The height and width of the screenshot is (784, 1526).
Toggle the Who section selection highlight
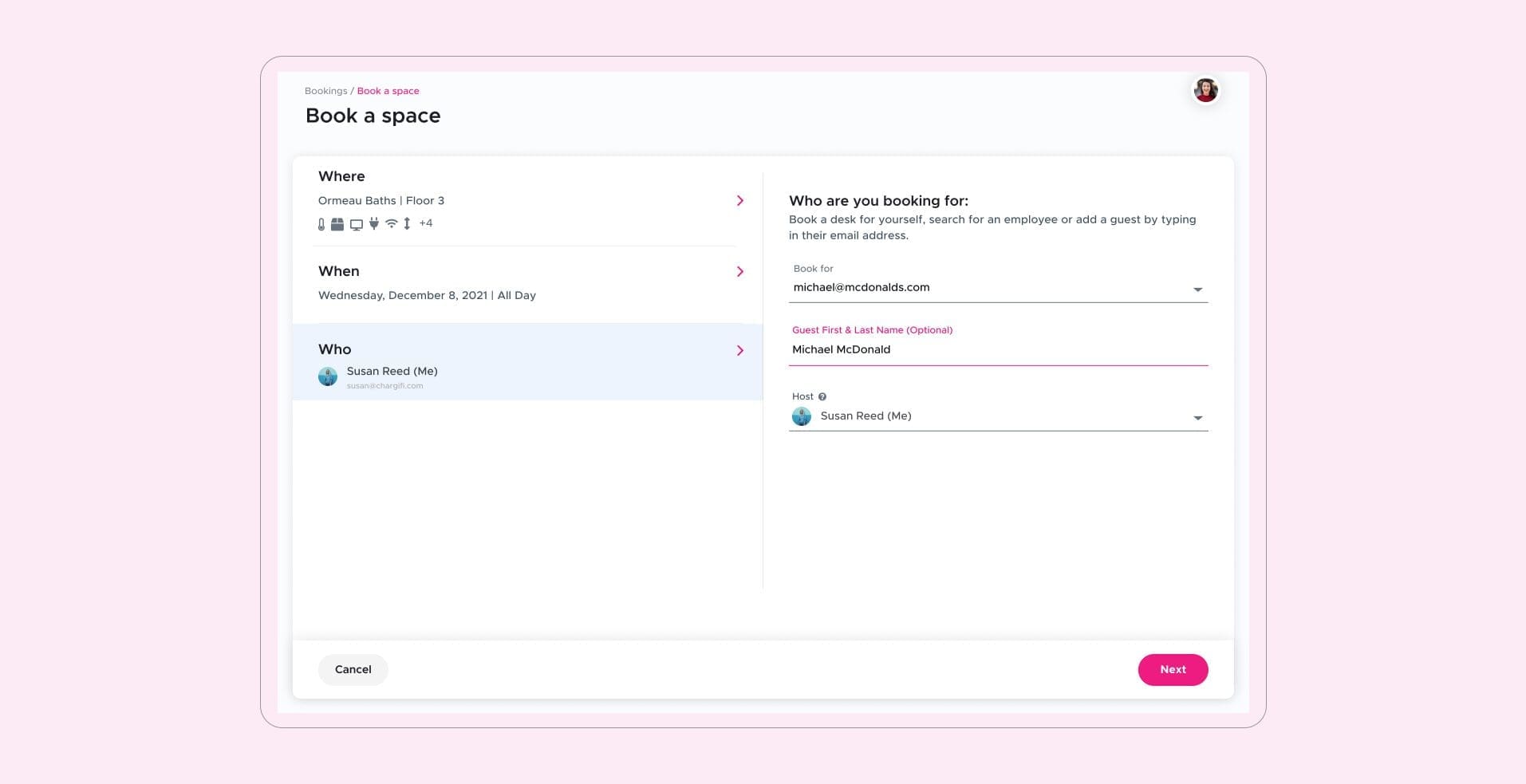[x=526, y=349]
